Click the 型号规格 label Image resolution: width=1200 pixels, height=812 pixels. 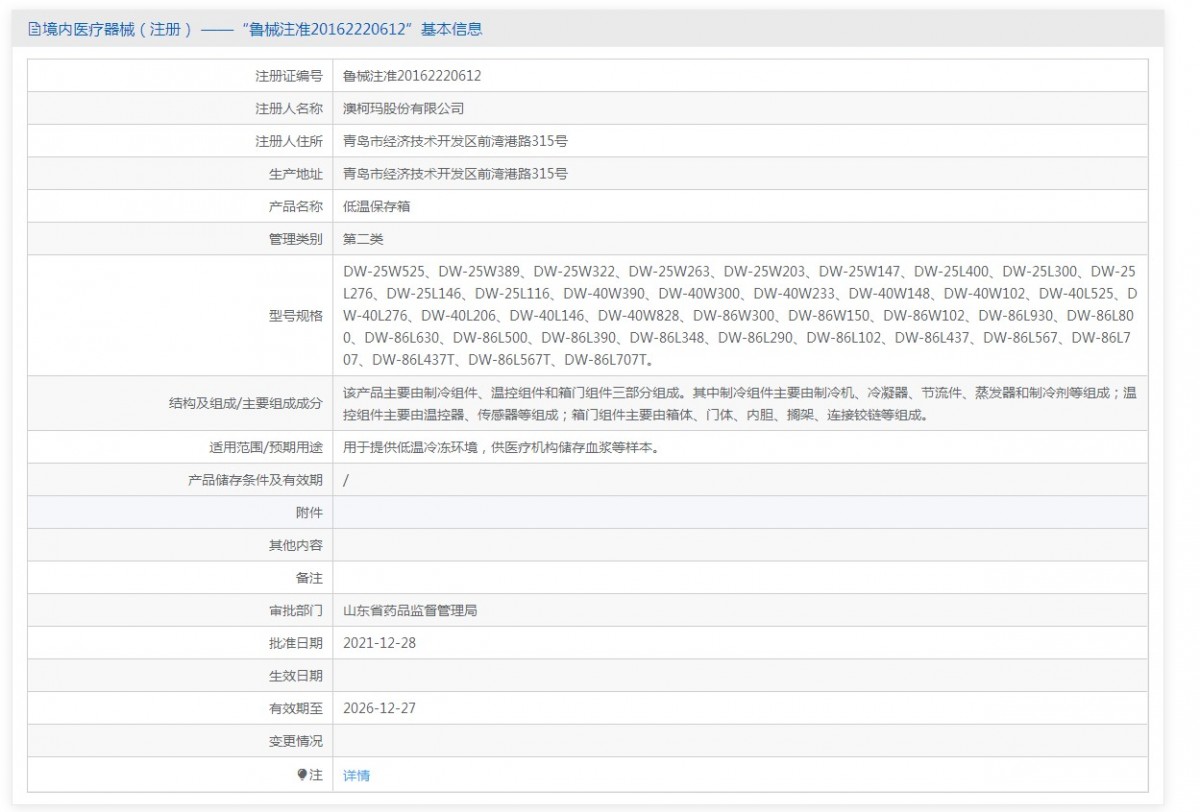click(x=296, y=315)
